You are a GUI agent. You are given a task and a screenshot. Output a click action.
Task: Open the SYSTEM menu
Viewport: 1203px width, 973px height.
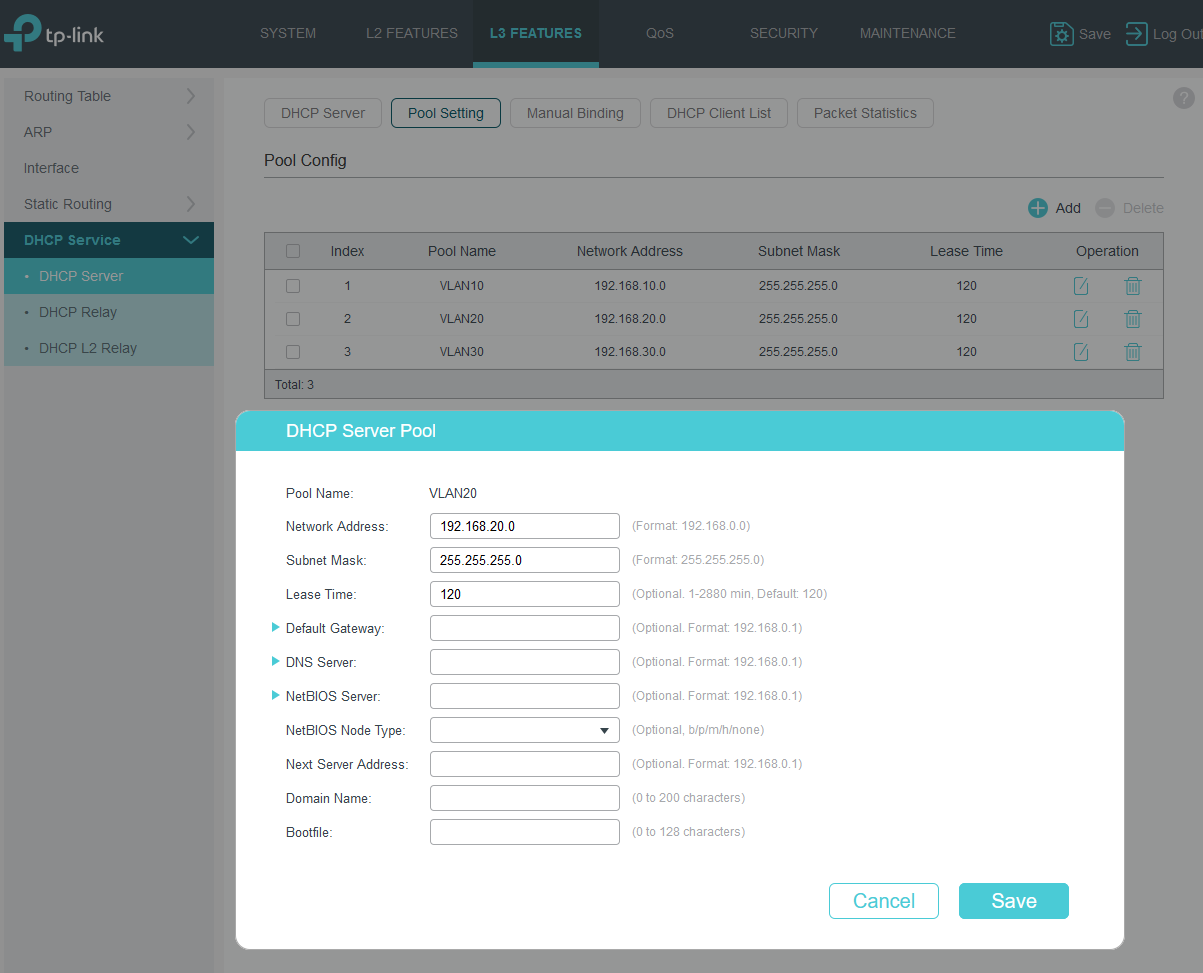coord(288,33)
